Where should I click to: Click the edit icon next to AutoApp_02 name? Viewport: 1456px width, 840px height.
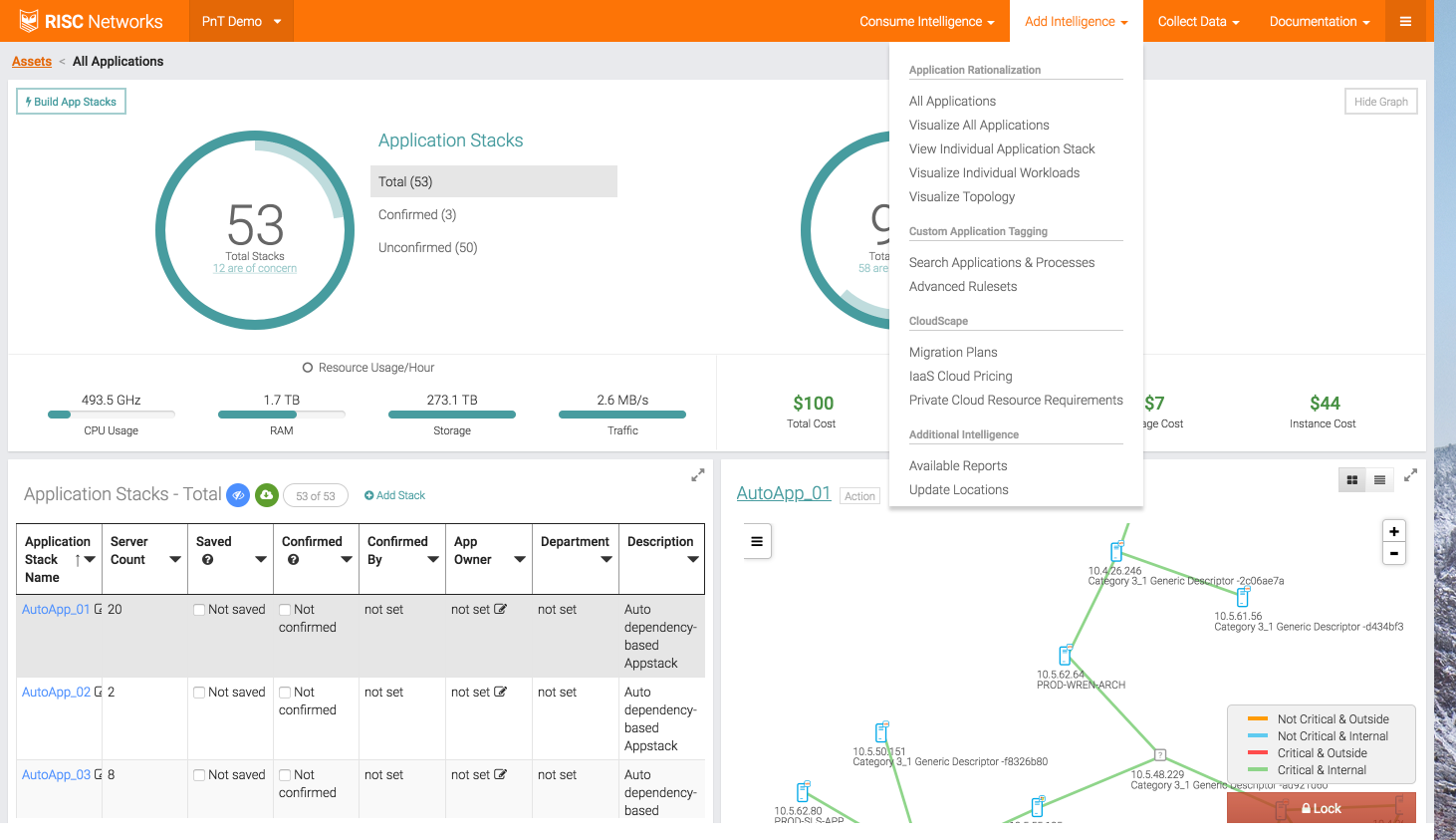[x=98, y=692]
